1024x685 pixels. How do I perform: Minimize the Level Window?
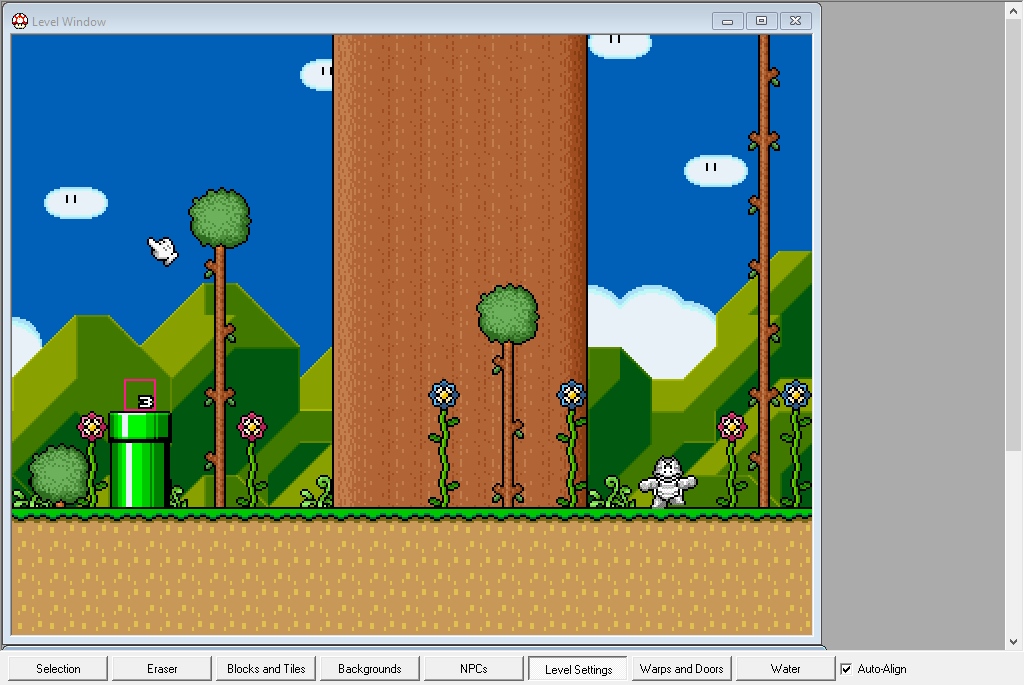(x=728, y=21)
